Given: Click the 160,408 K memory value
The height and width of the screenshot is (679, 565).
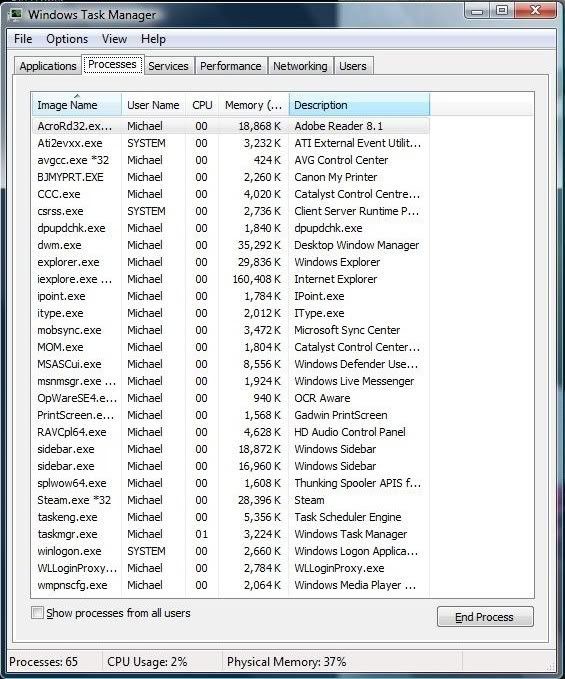Looking at the screenshot, I should tap(257, 279).
